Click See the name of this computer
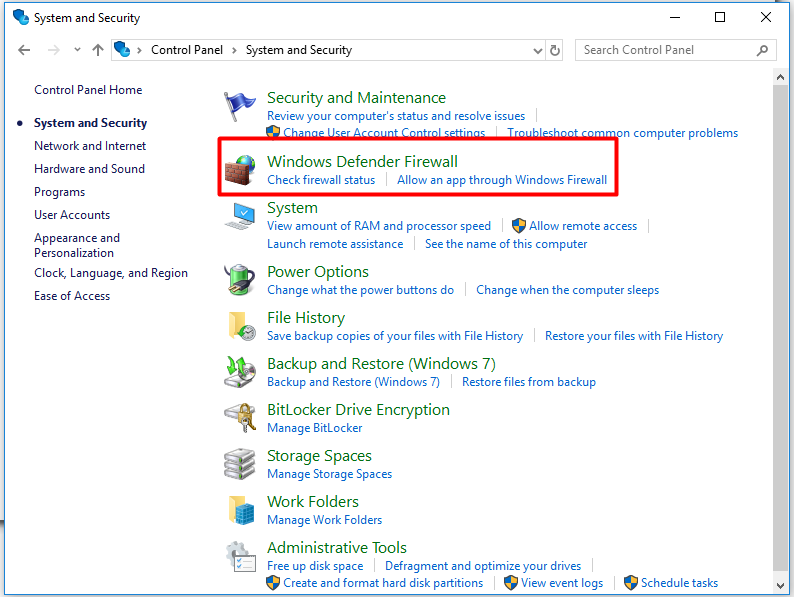The height and width of the screenshot is (597, 794). tap(506, 244)
